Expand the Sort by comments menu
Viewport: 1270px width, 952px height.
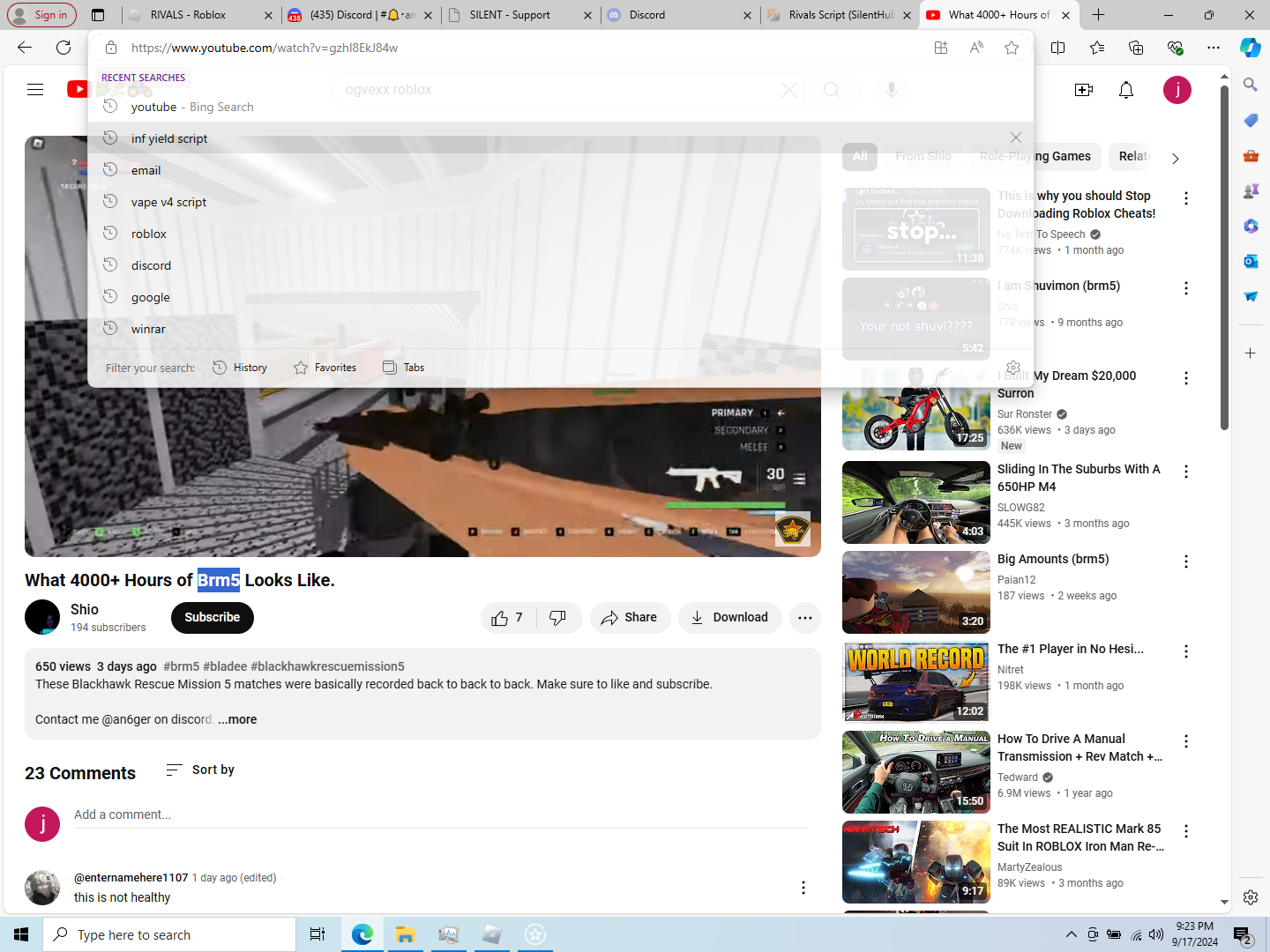(x=200, y=770)
